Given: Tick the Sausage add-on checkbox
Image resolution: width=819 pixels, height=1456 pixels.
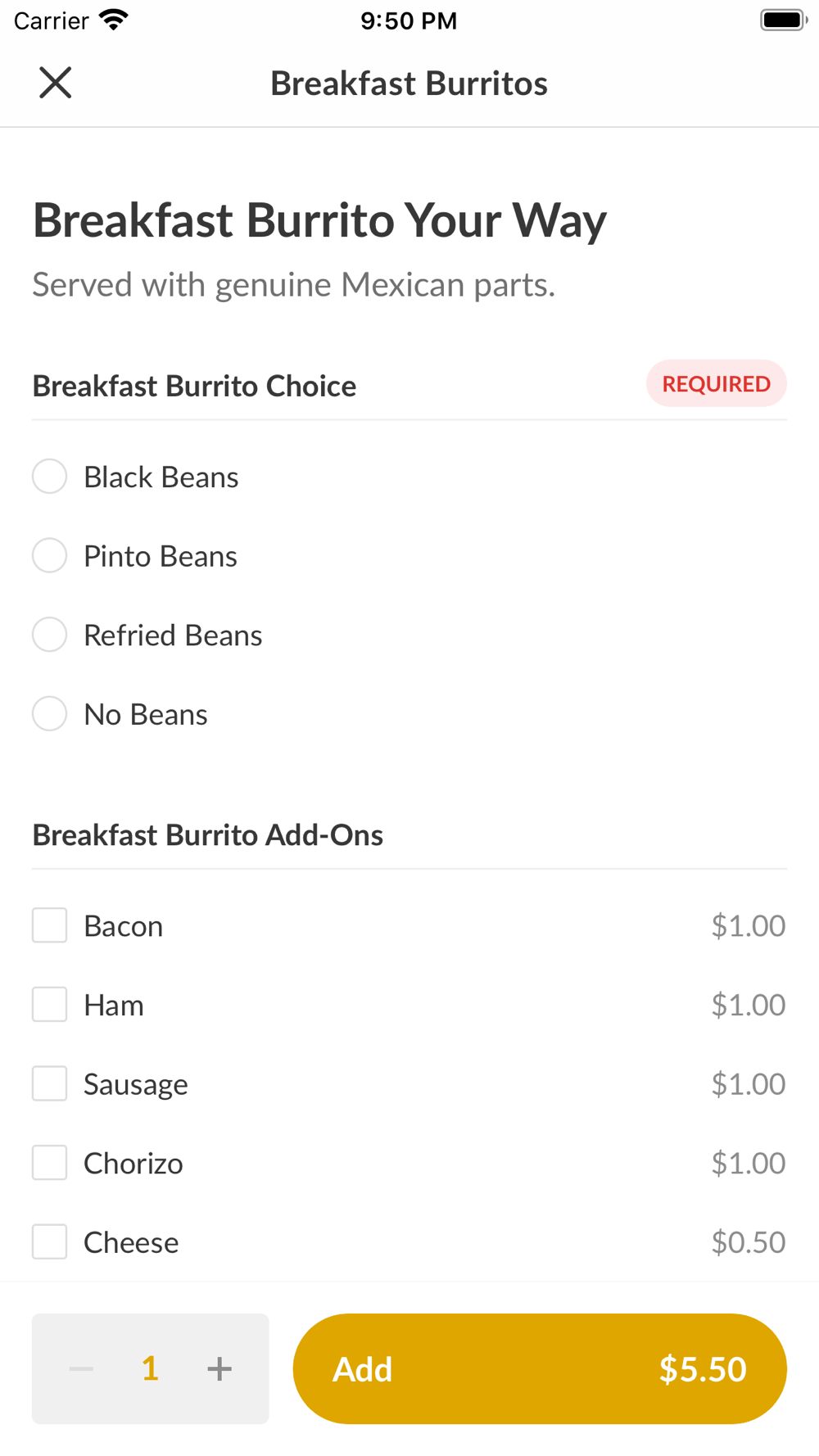Looking at the screenshot, I should 49,1083.
